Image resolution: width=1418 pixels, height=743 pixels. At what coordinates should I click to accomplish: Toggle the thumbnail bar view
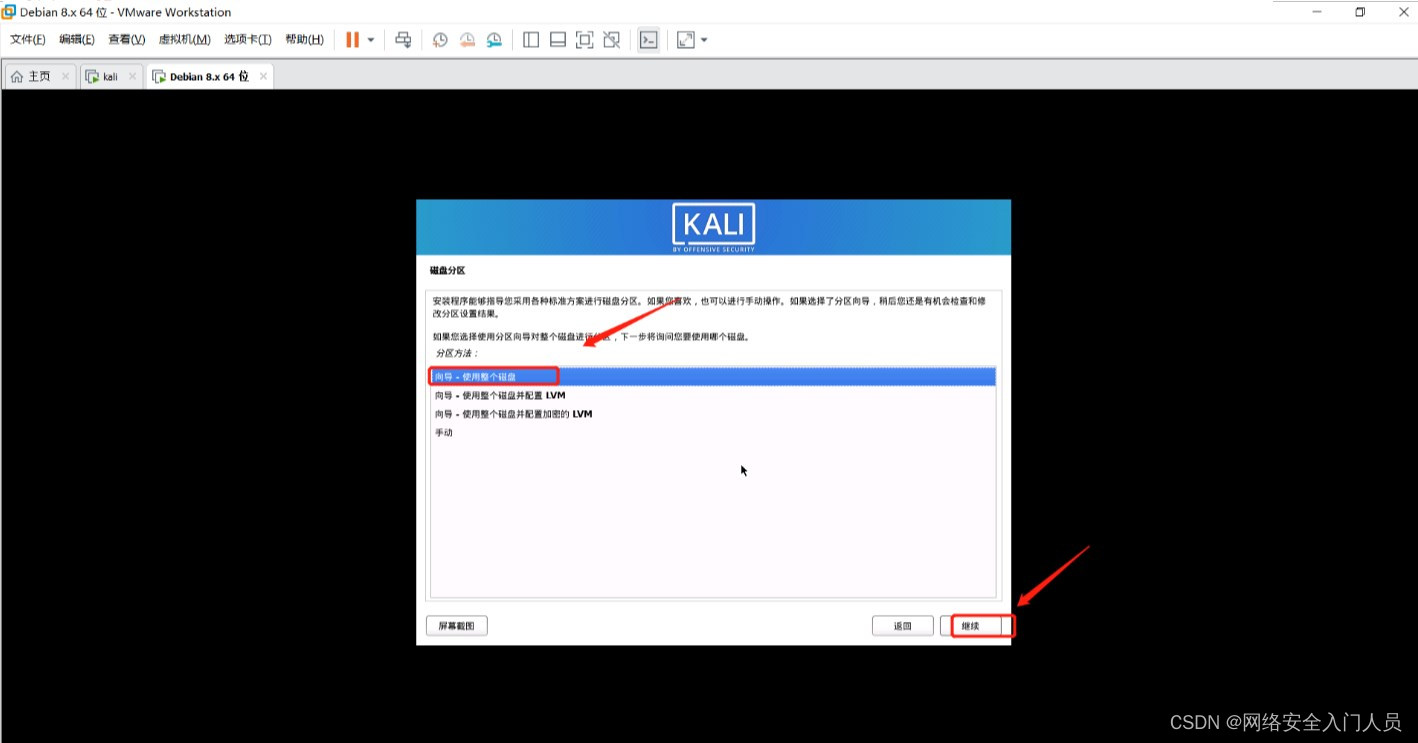pos(558,40)
